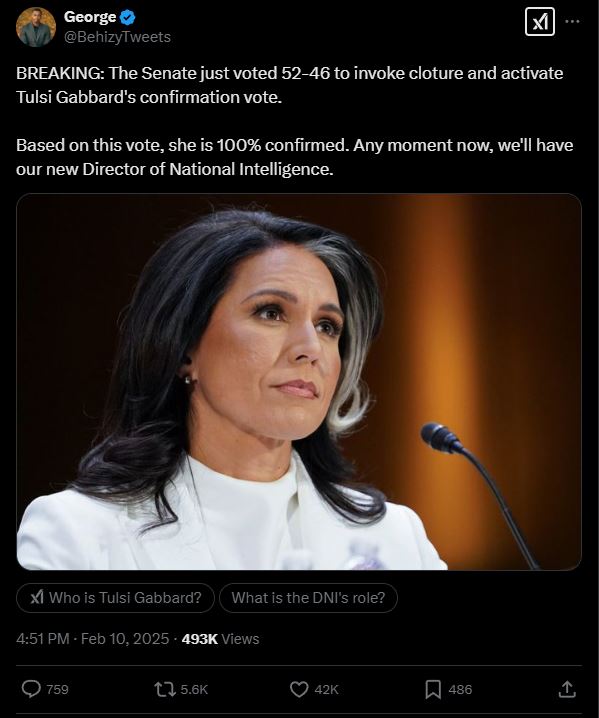
Task: Open the three-dot more options menu
Action: point(572,21)
